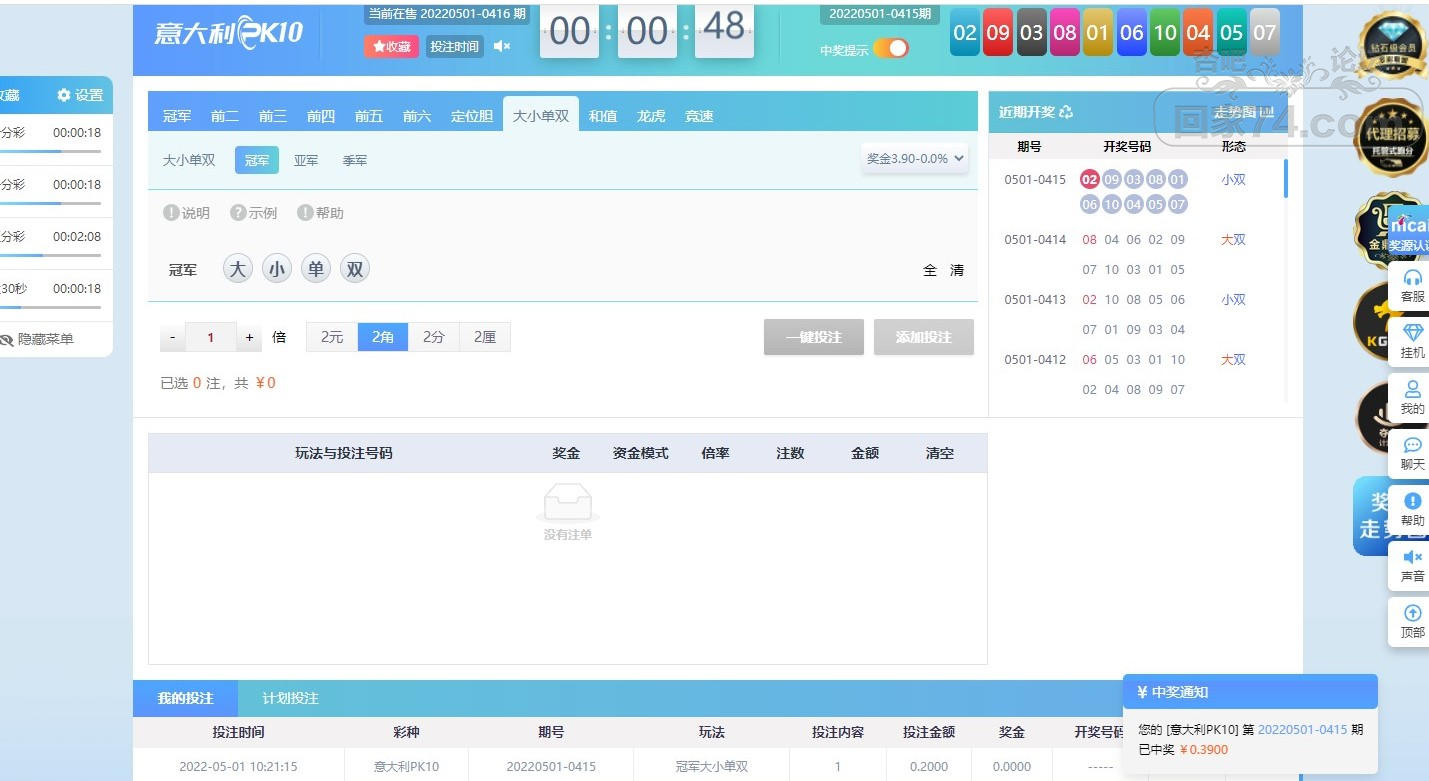Switch to the 定位胆 tab
The height and width of the screenshot is (781, 1429).
(x=472, y=116)
